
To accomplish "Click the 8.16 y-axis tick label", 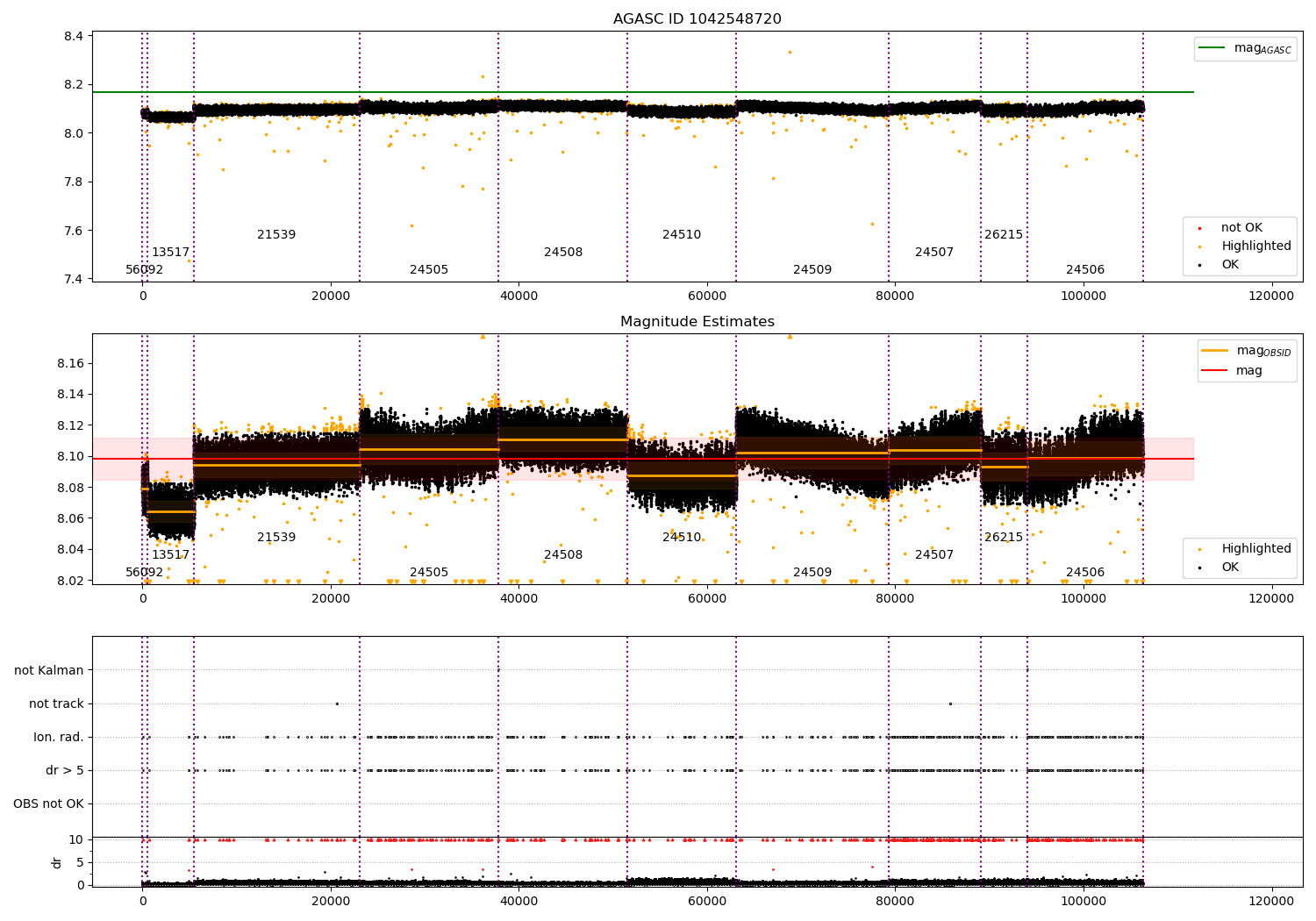I will click(70, 364).
